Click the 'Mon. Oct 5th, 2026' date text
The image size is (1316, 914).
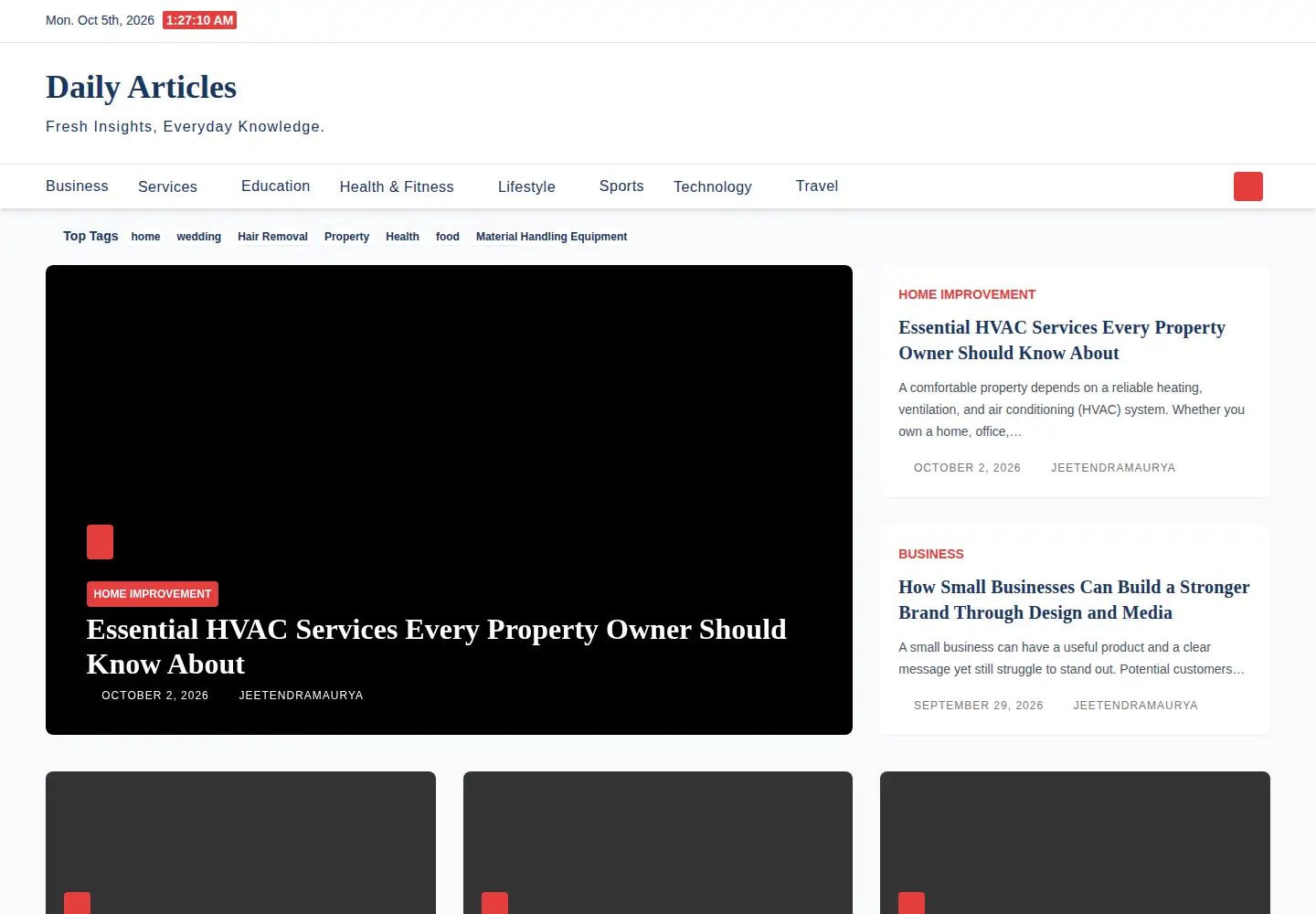pyautogui.click(x=100, y=20)
